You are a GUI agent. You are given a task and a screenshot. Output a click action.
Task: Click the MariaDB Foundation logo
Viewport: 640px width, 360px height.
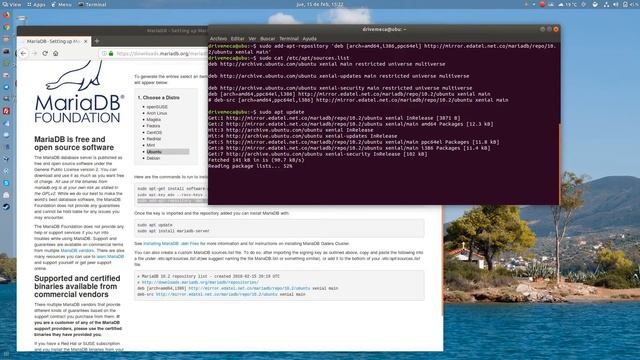coord(79,92)
